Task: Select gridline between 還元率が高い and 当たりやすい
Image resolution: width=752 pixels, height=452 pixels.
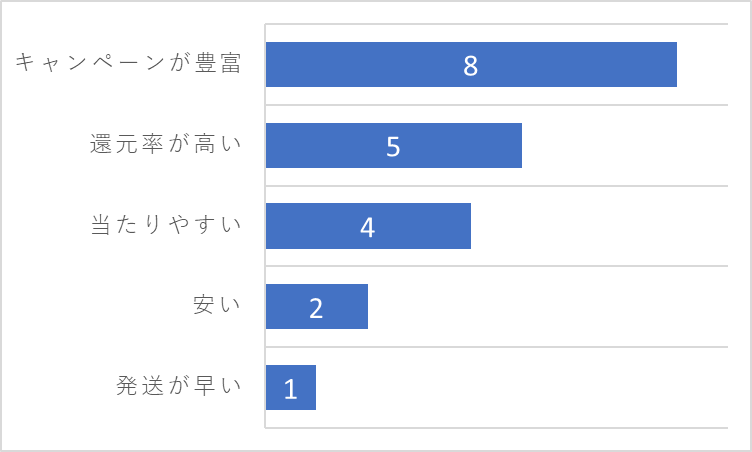Action: click(x=496, y=185)
